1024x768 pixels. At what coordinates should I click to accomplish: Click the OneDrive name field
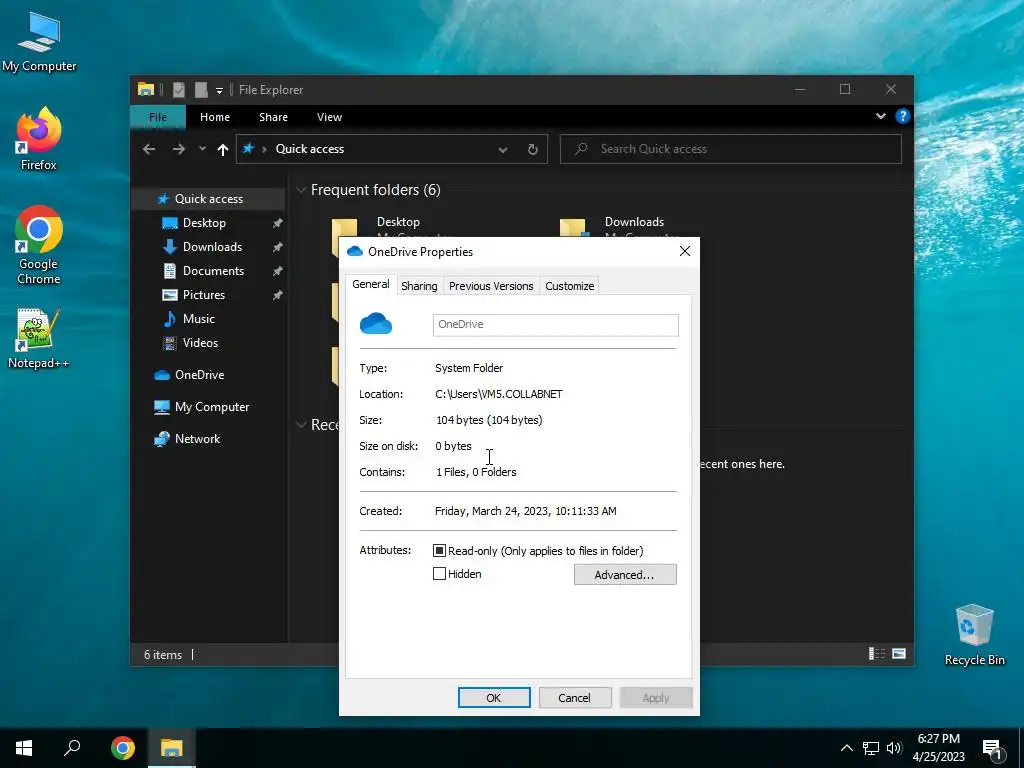click(x=555, y=325)
